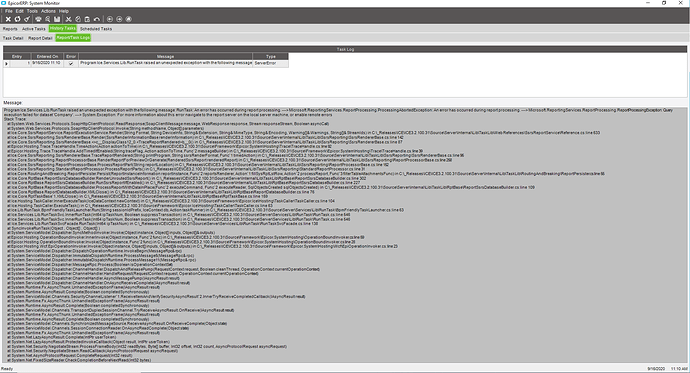The width and height of the screenshot is (690, 373).
Task: Open the Tools menu
Action: coord(32,11)
